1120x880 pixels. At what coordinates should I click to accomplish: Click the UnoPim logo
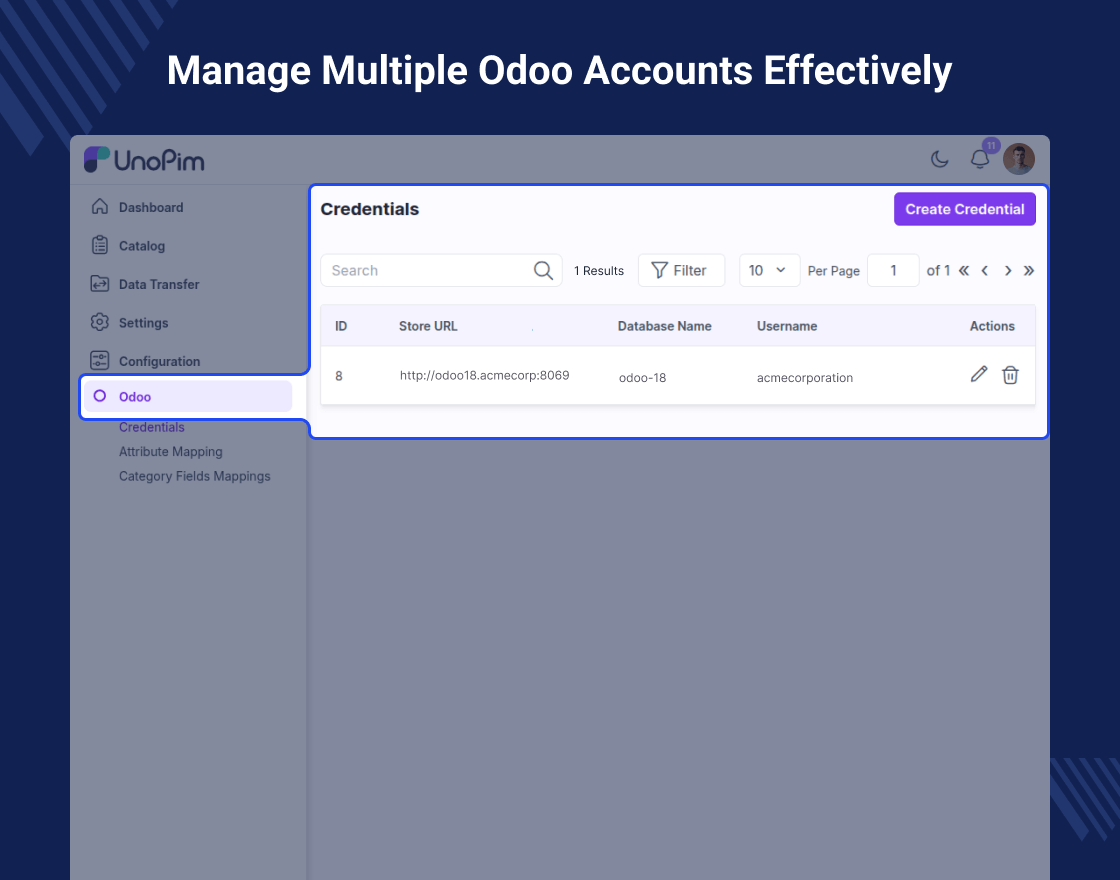(x=144, y=160)
